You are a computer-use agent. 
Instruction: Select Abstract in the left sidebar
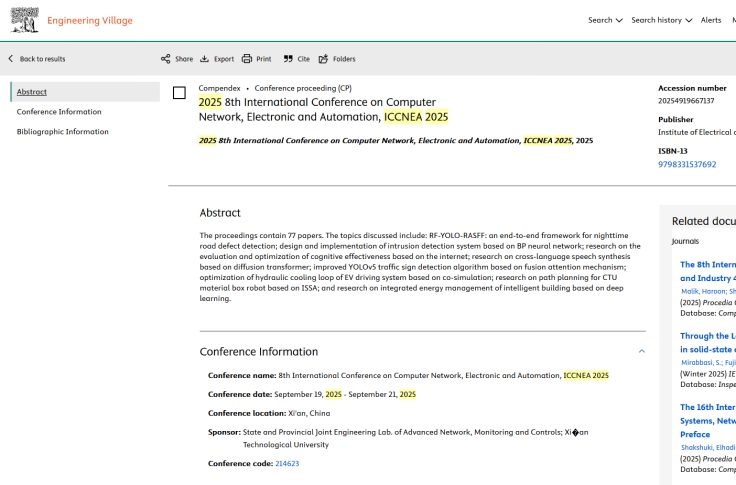click(32, 92)
